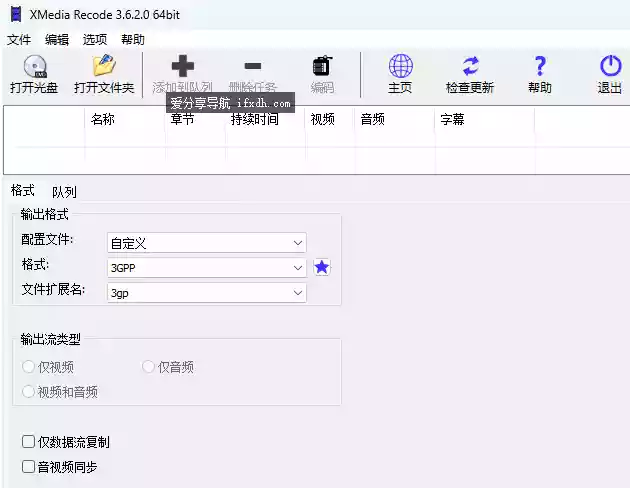Open the 编辑 menu

pos(57,40)
